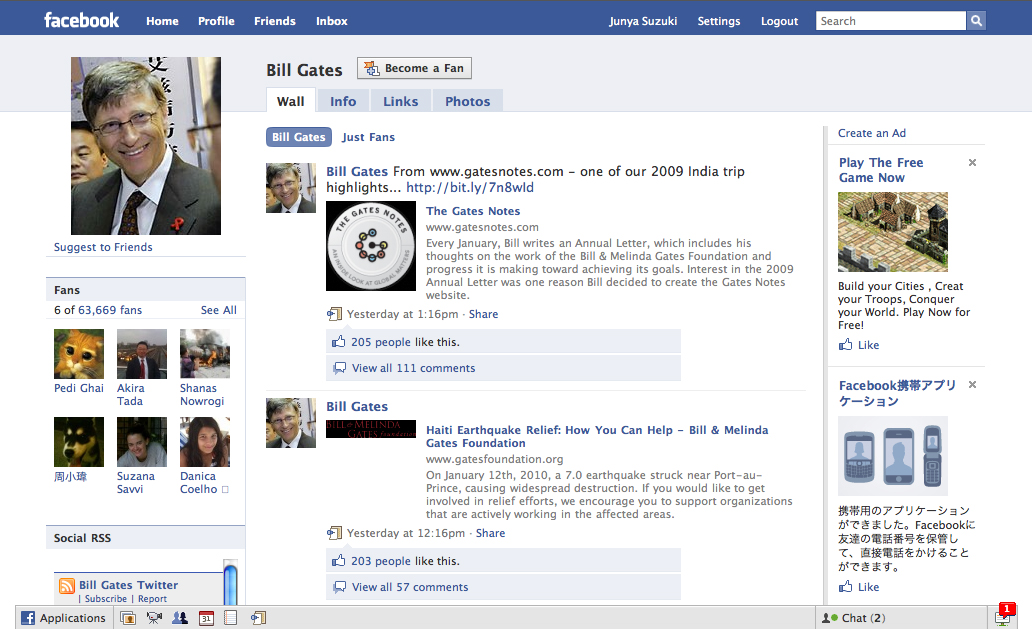Image resolution: width=1032 pixels, height=629 pixels.
Task: Click the Bill Gates Twitter RSS icon
Action: pos(67,586)
